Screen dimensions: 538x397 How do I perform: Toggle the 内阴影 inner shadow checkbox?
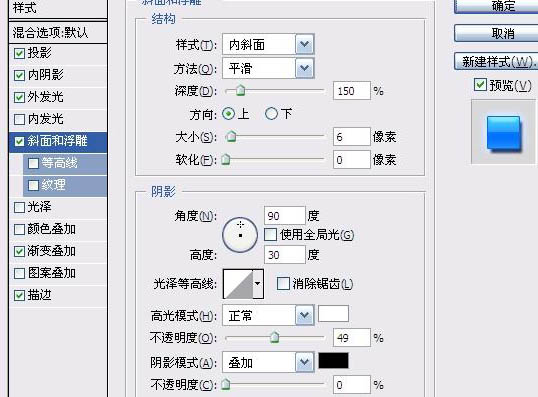[19, 75]
